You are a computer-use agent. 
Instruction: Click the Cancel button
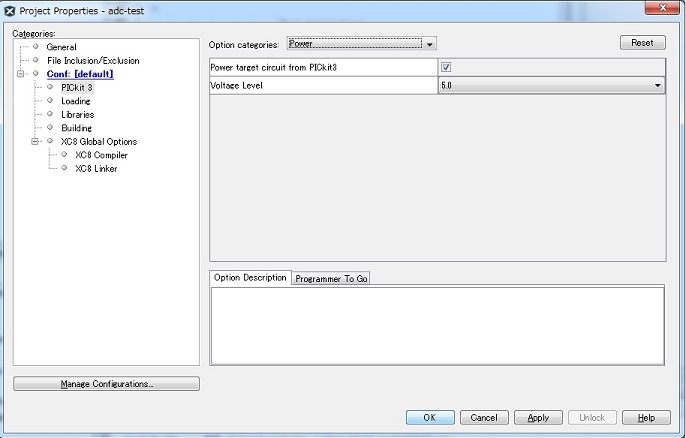[484, 417]
